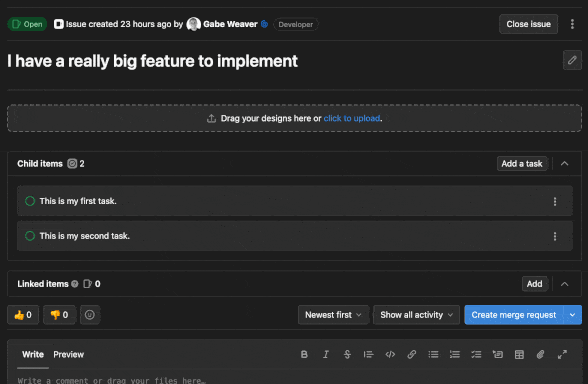Open options for first task row
The image size is (588, 384).
click(555, 201)
